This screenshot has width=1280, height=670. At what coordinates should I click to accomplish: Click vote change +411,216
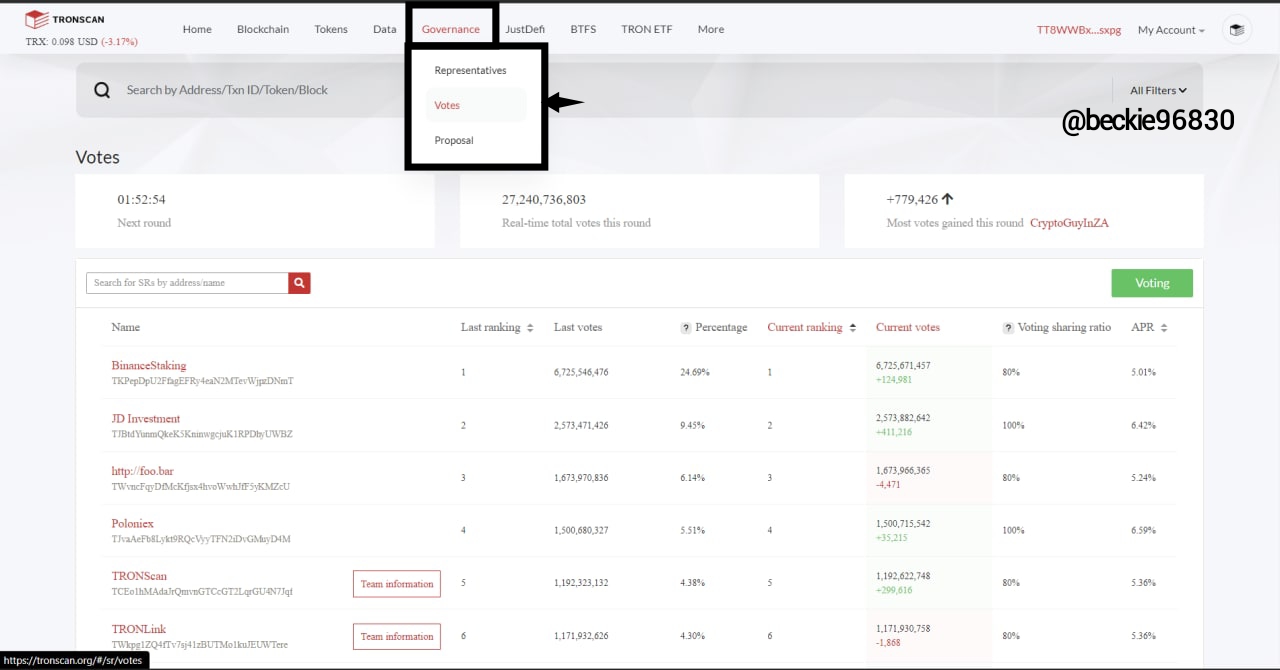pos(894,432)
